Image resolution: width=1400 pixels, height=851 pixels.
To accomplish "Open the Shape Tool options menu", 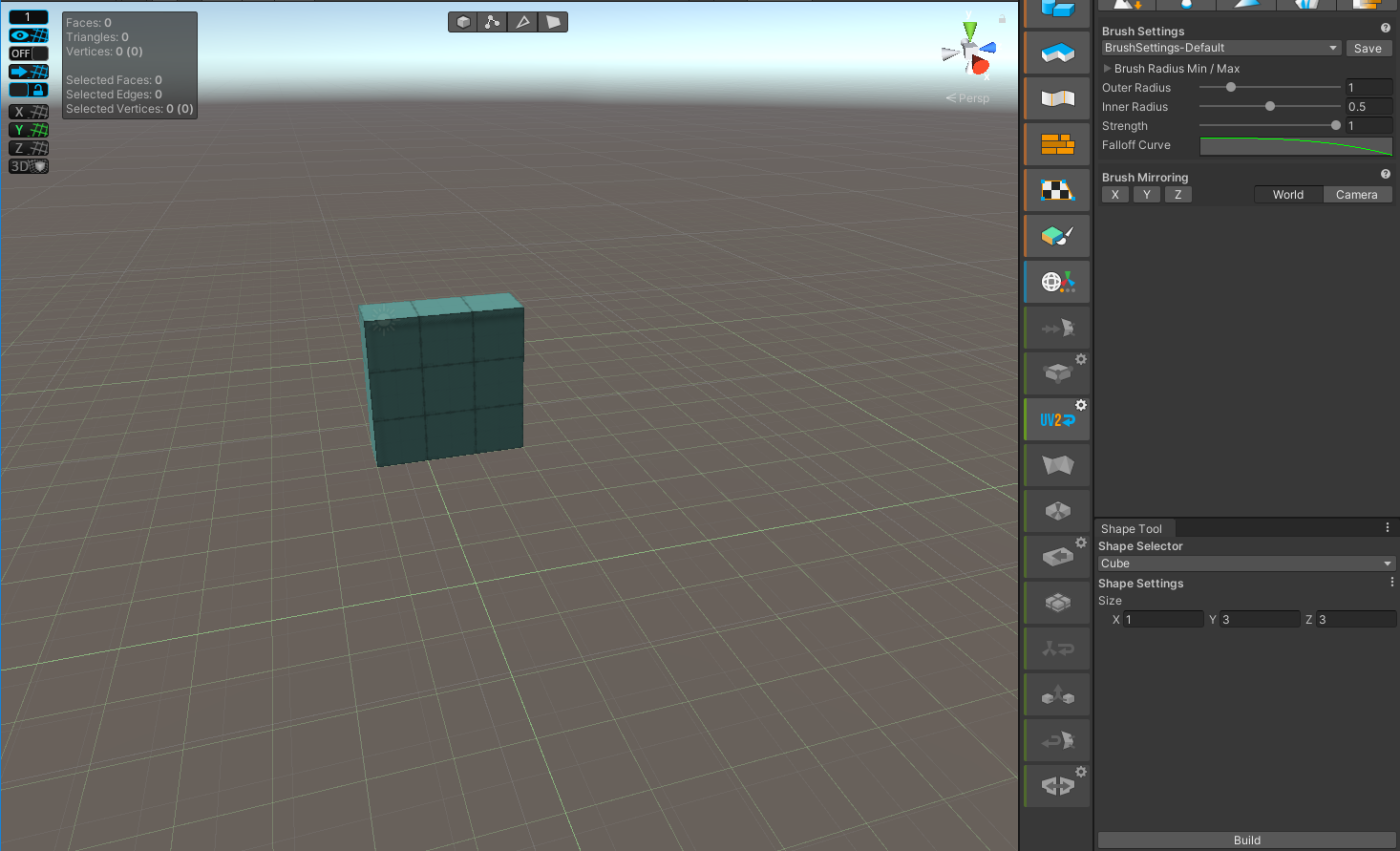I will tap(1387, 526).
